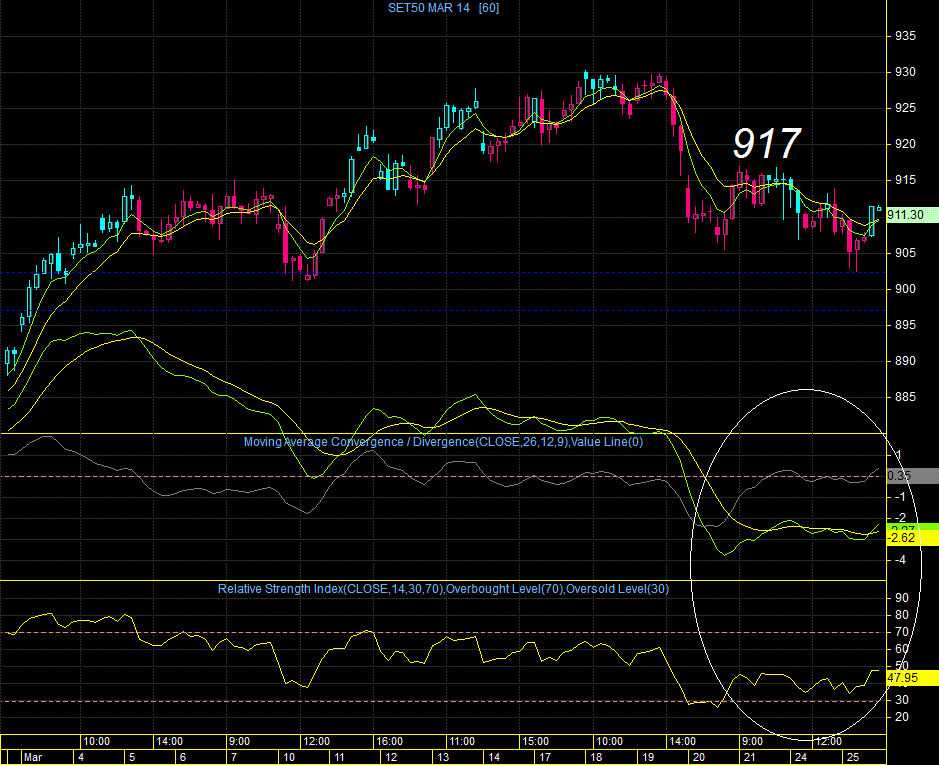Click date 4 on the date axis
Viewport: 939px width, 765px height.
coord(81,757)
